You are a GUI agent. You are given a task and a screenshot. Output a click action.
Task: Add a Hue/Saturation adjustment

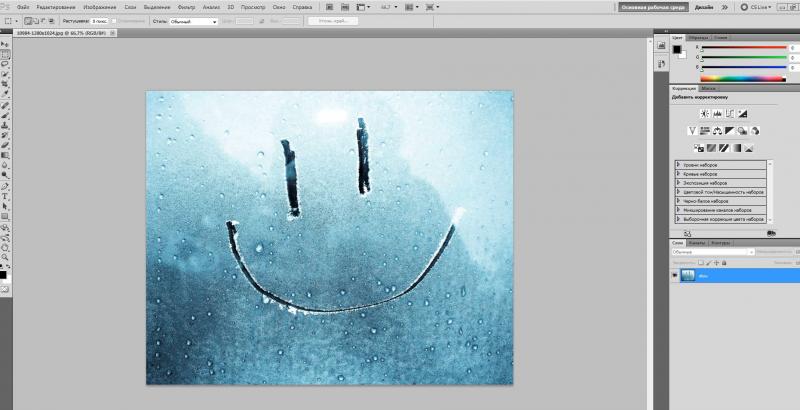(x=705, y=131)
